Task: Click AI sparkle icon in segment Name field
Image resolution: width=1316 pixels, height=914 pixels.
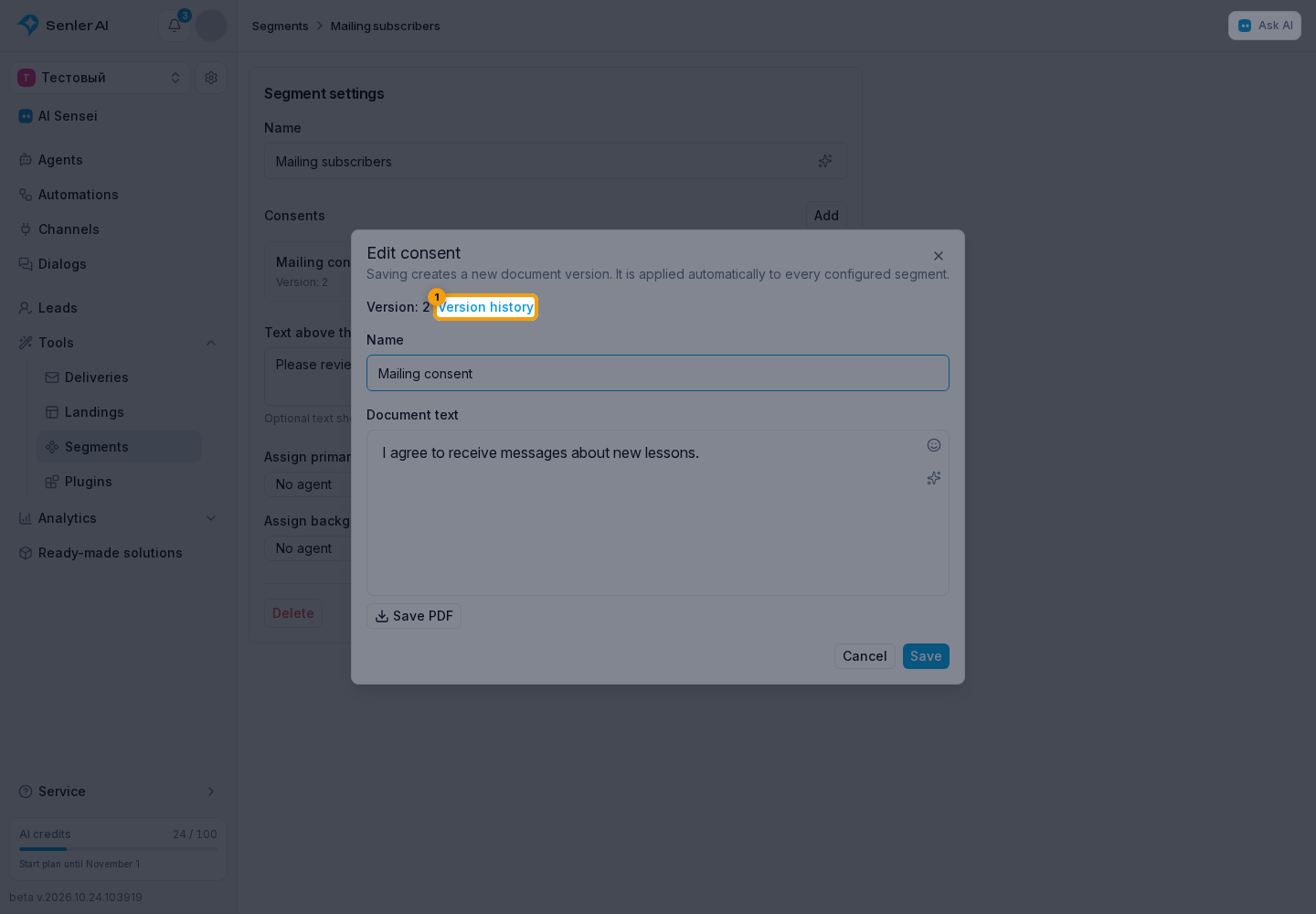Action: pos(825,161)
